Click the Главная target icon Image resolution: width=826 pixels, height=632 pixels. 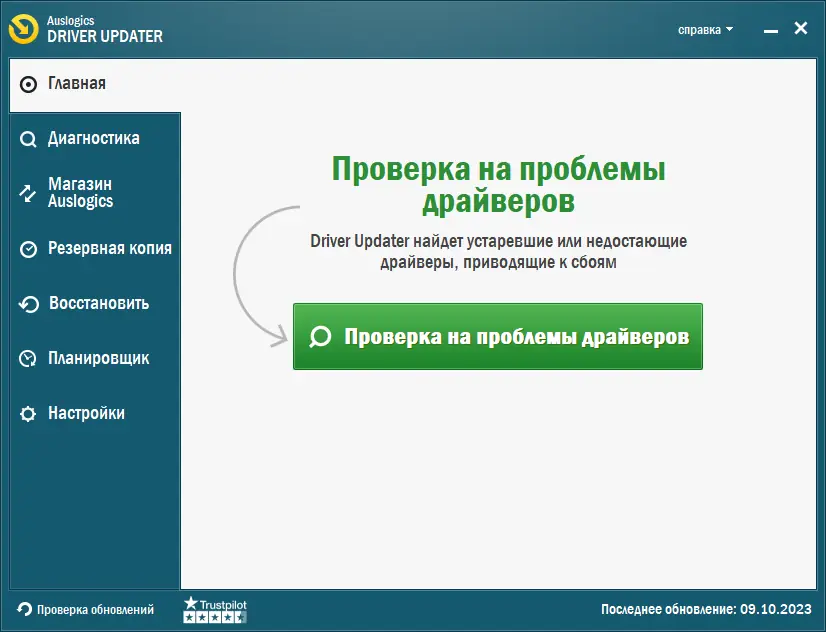pos(28,84)
